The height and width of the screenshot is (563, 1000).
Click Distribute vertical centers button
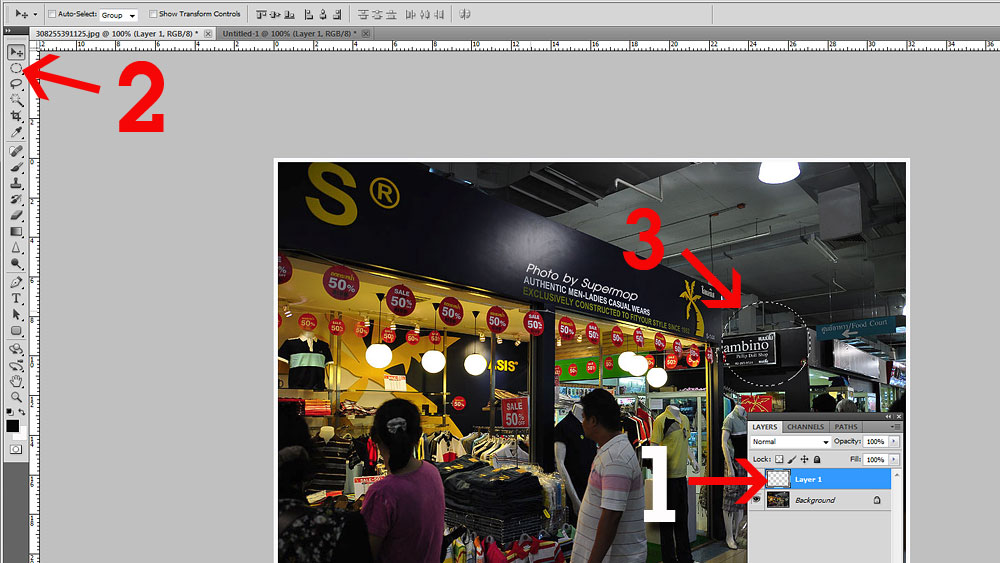[377, 14]
